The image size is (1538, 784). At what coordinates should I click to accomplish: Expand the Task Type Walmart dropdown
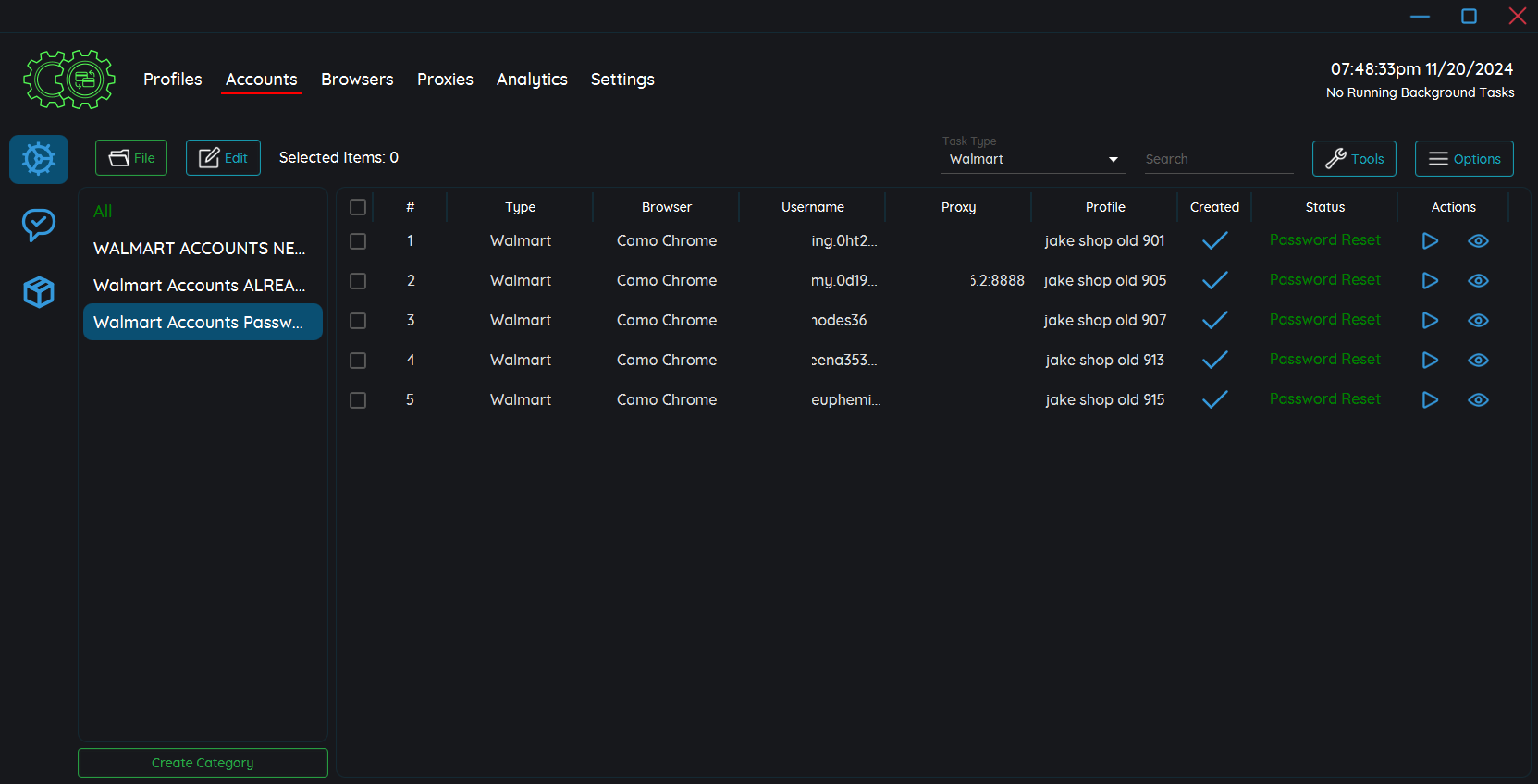[x=1033, y=159]
